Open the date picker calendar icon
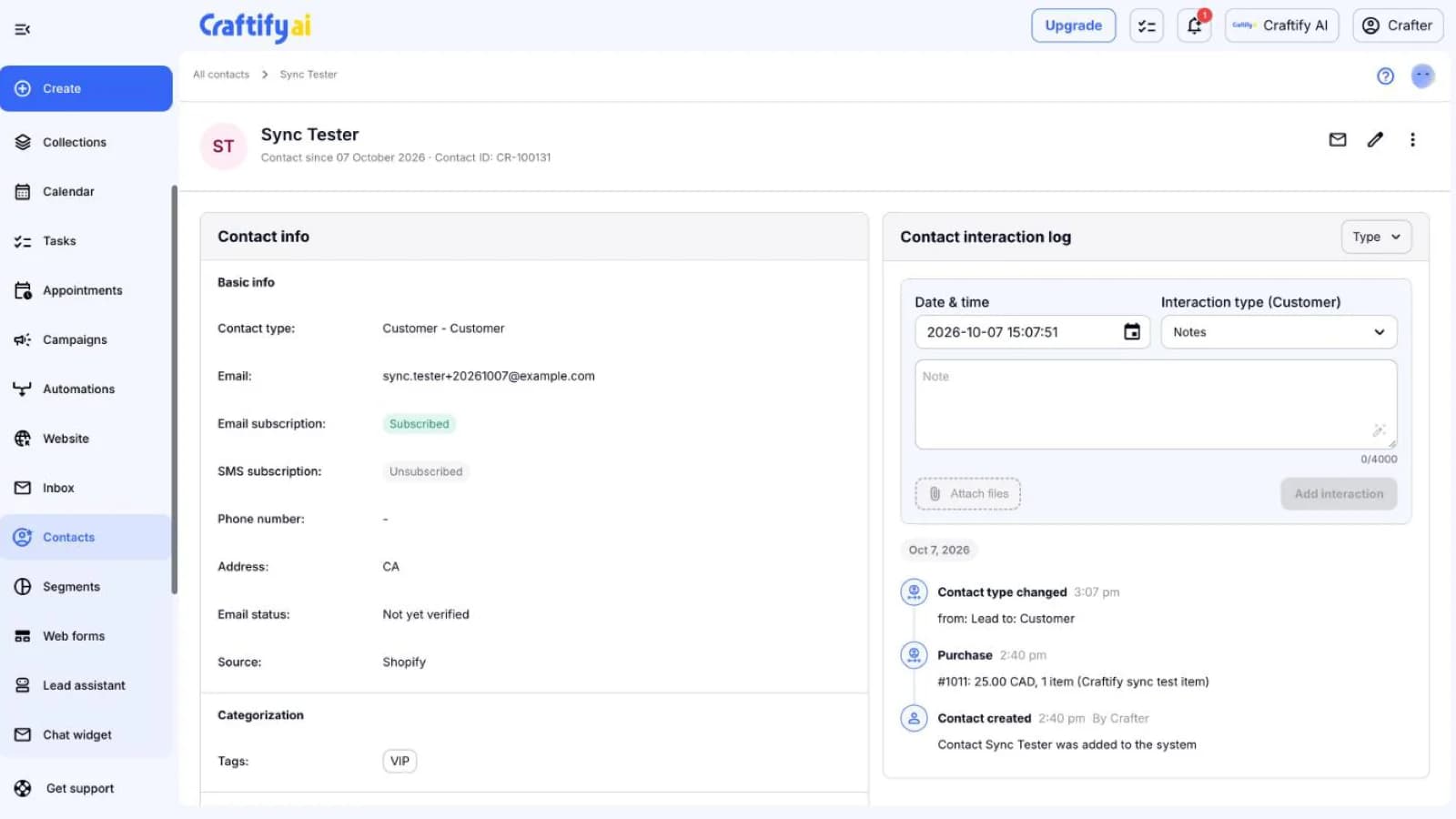Screen dimensions: 1456x819 (1131, 332)
